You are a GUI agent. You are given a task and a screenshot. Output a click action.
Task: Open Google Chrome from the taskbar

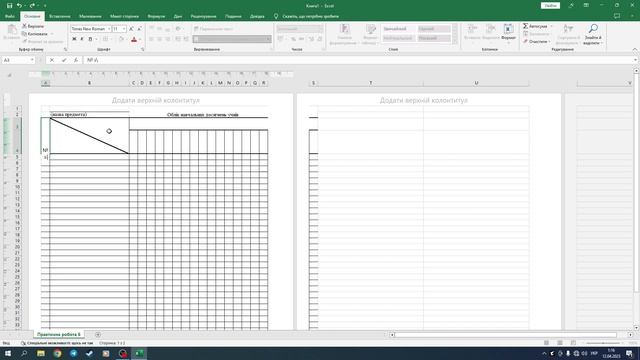57,353
